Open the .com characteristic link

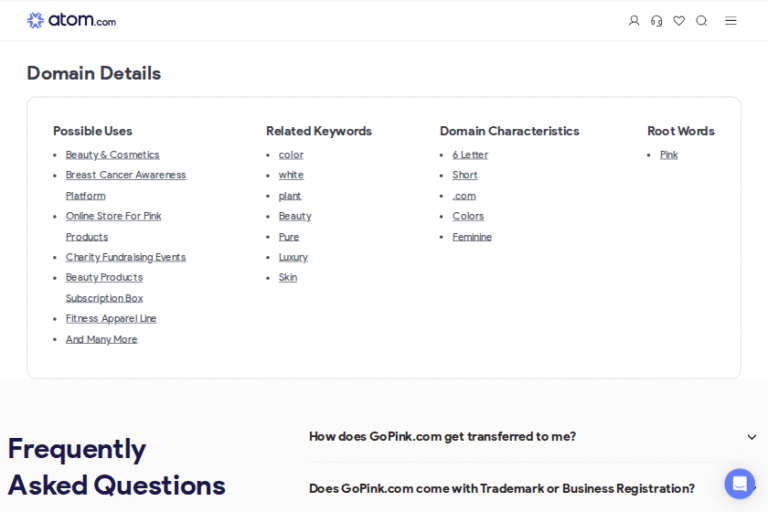click(464, 196)
